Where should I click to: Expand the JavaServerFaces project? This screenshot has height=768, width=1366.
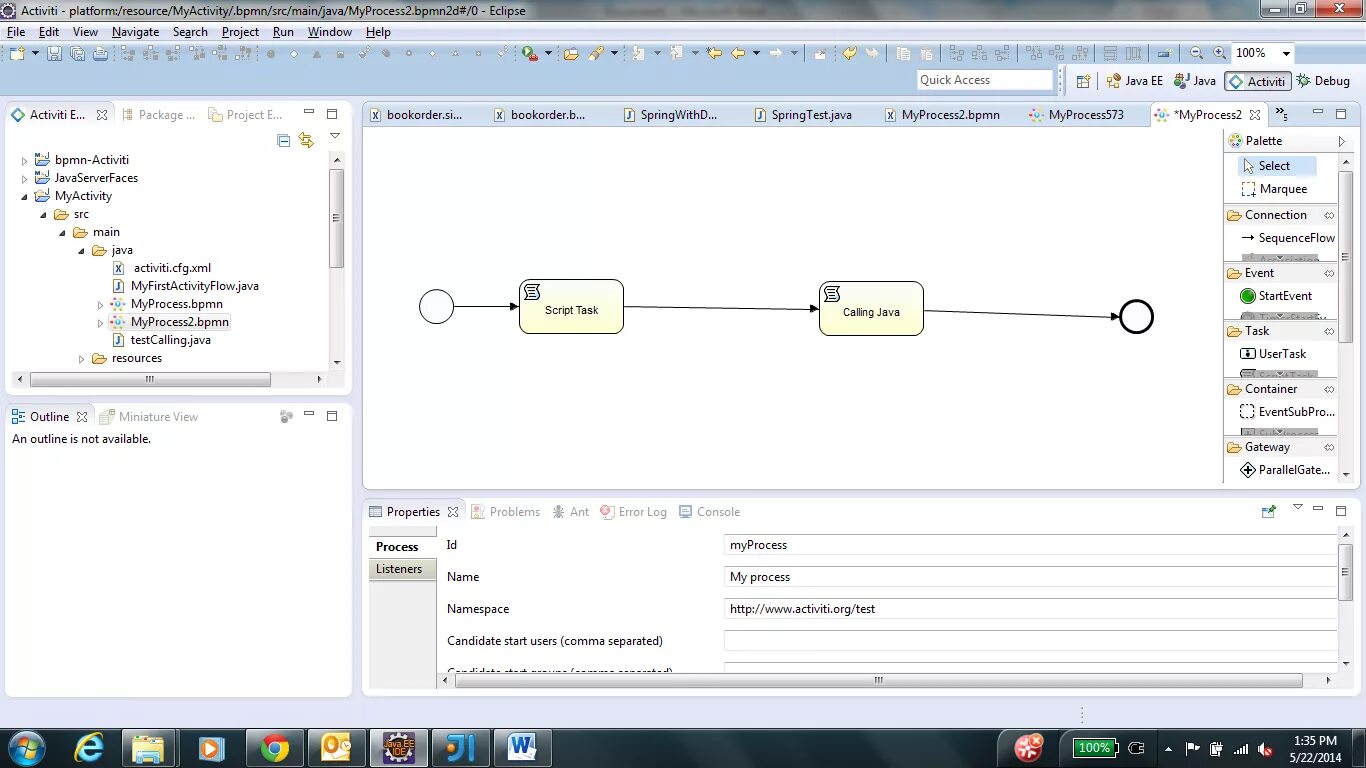(24, 178)
